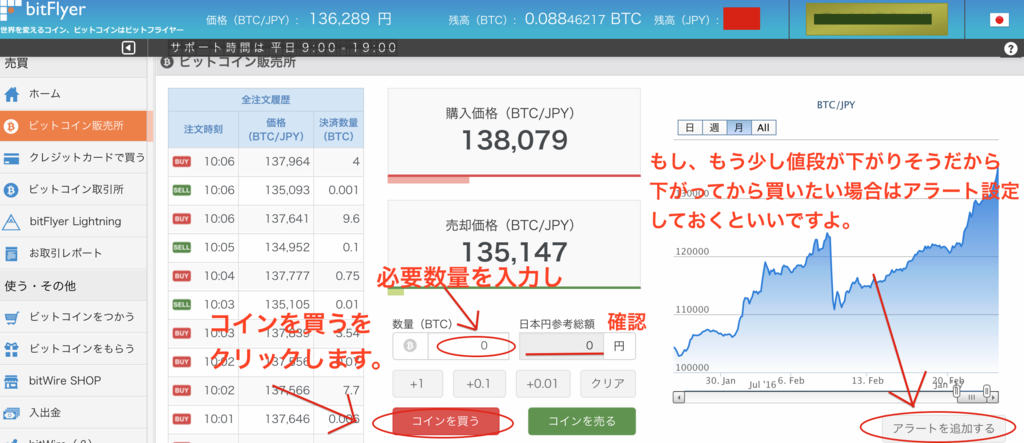Click the 購入価格 138,079 panel

coord(514,133)
